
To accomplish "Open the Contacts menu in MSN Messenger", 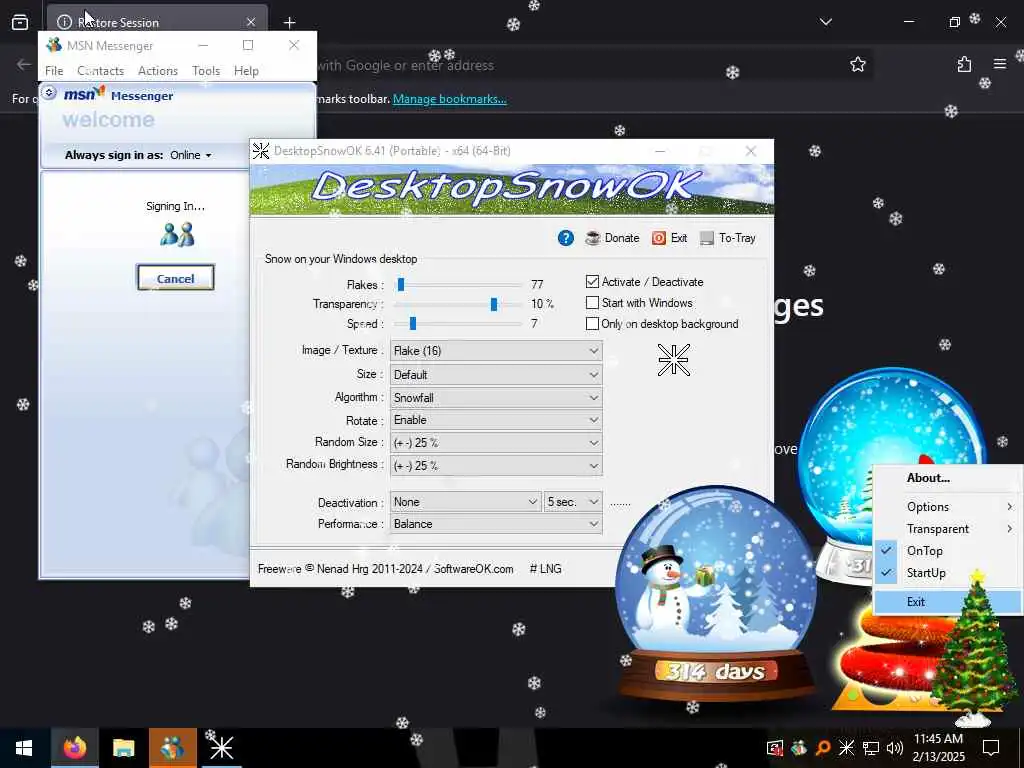I will [101, 71].
